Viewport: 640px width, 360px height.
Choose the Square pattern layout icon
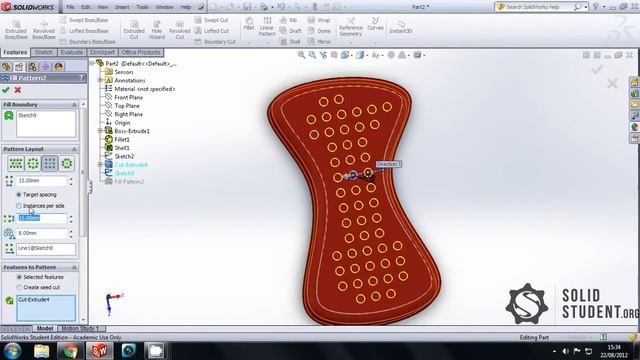click(50, 164)
